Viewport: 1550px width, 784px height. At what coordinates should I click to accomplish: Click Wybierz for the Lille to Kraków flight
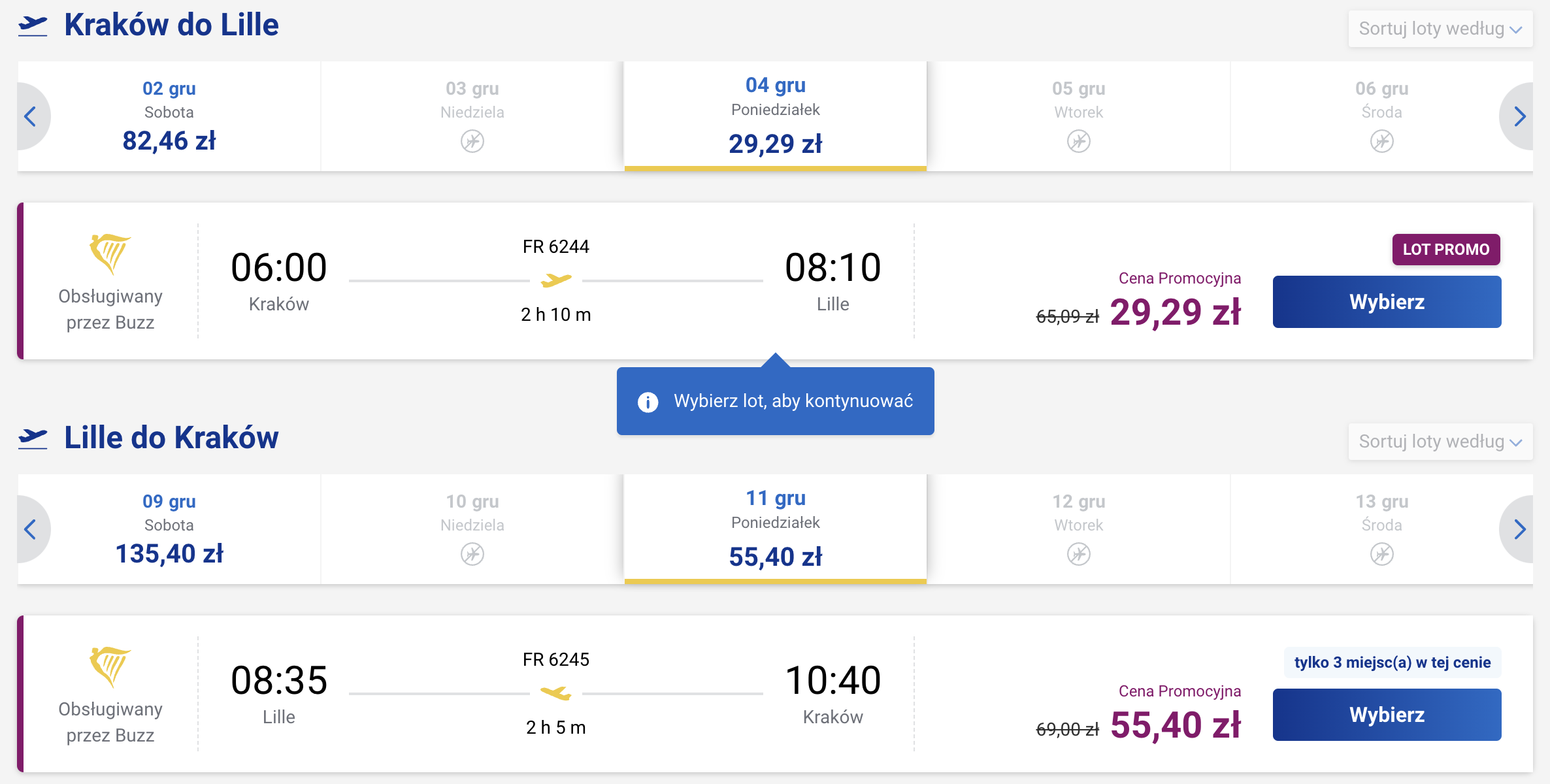[x=1387, y=715]
